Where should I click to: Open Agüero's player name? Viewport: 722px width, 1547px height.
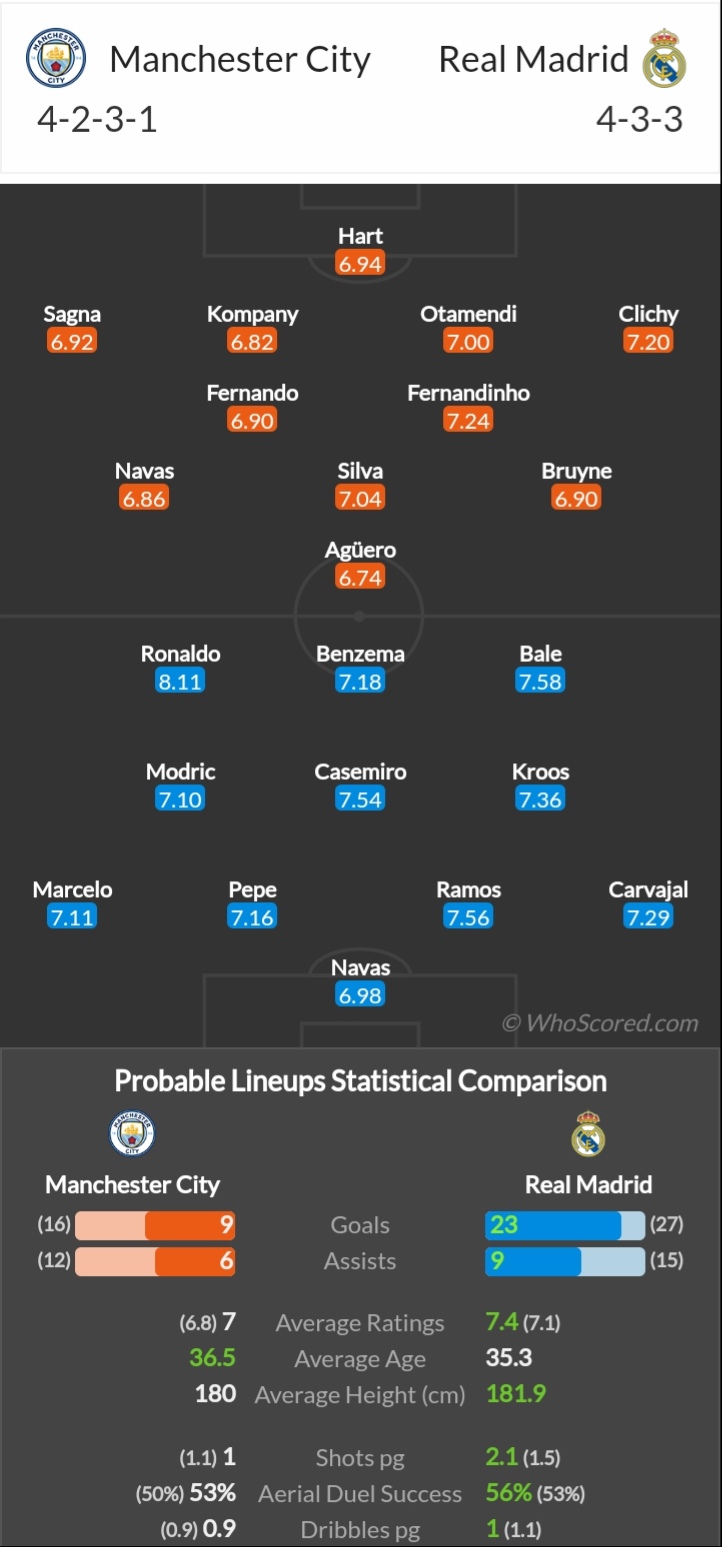[360, 550]
